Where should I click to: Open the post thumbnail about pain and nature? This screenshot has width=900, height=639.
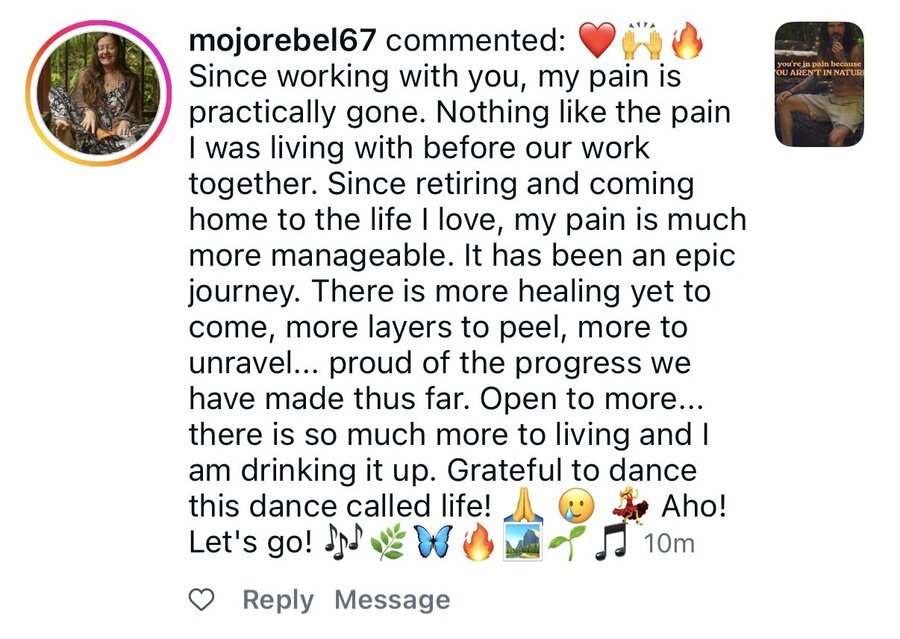[x=819, y=84]
